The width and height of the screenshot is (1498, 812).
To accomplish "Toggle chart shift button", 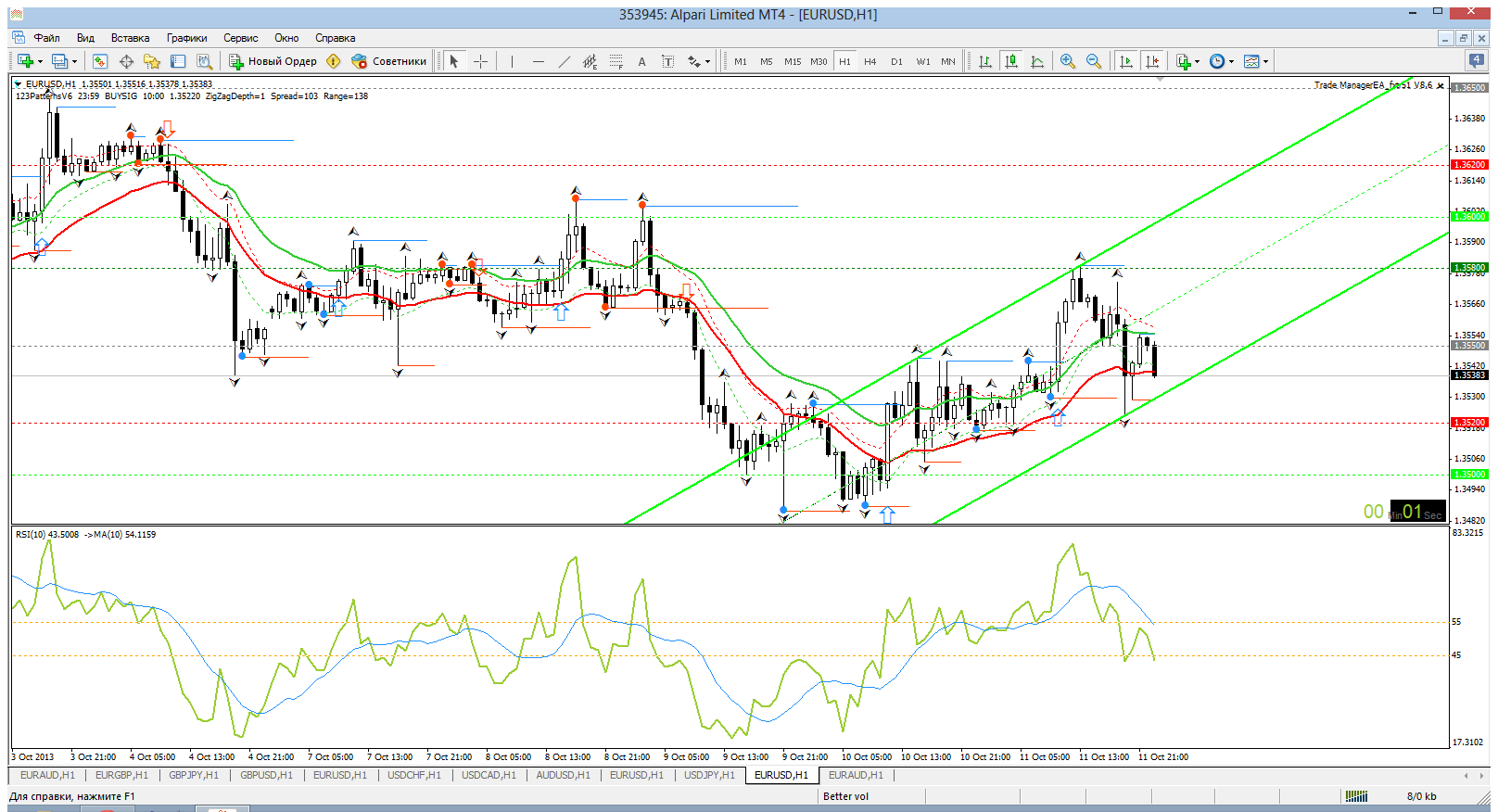I will coord(1152,61).
